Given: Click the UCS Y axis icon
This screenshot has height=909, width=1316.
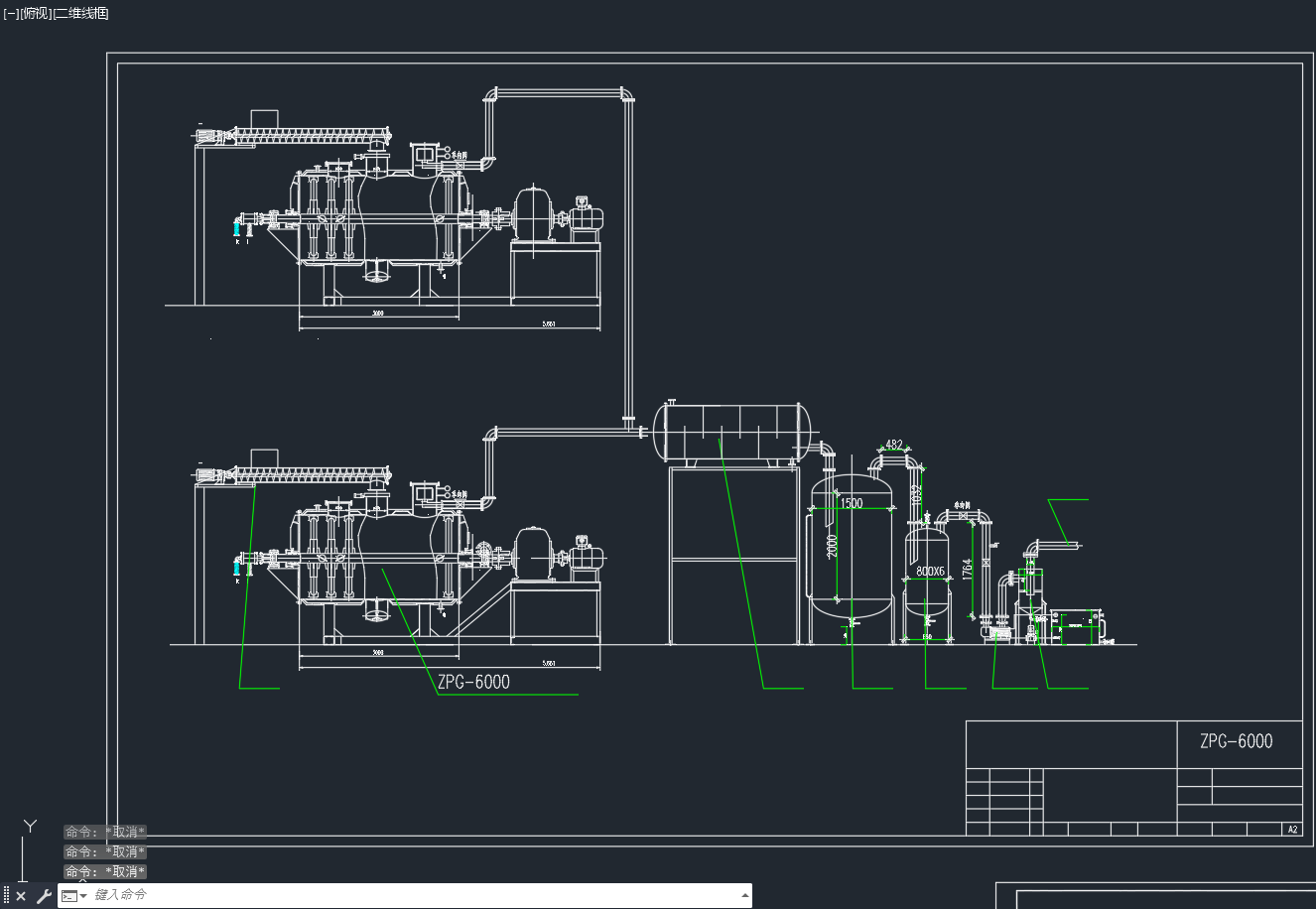Looking at the screenshot, I should [x=31, y=826].
